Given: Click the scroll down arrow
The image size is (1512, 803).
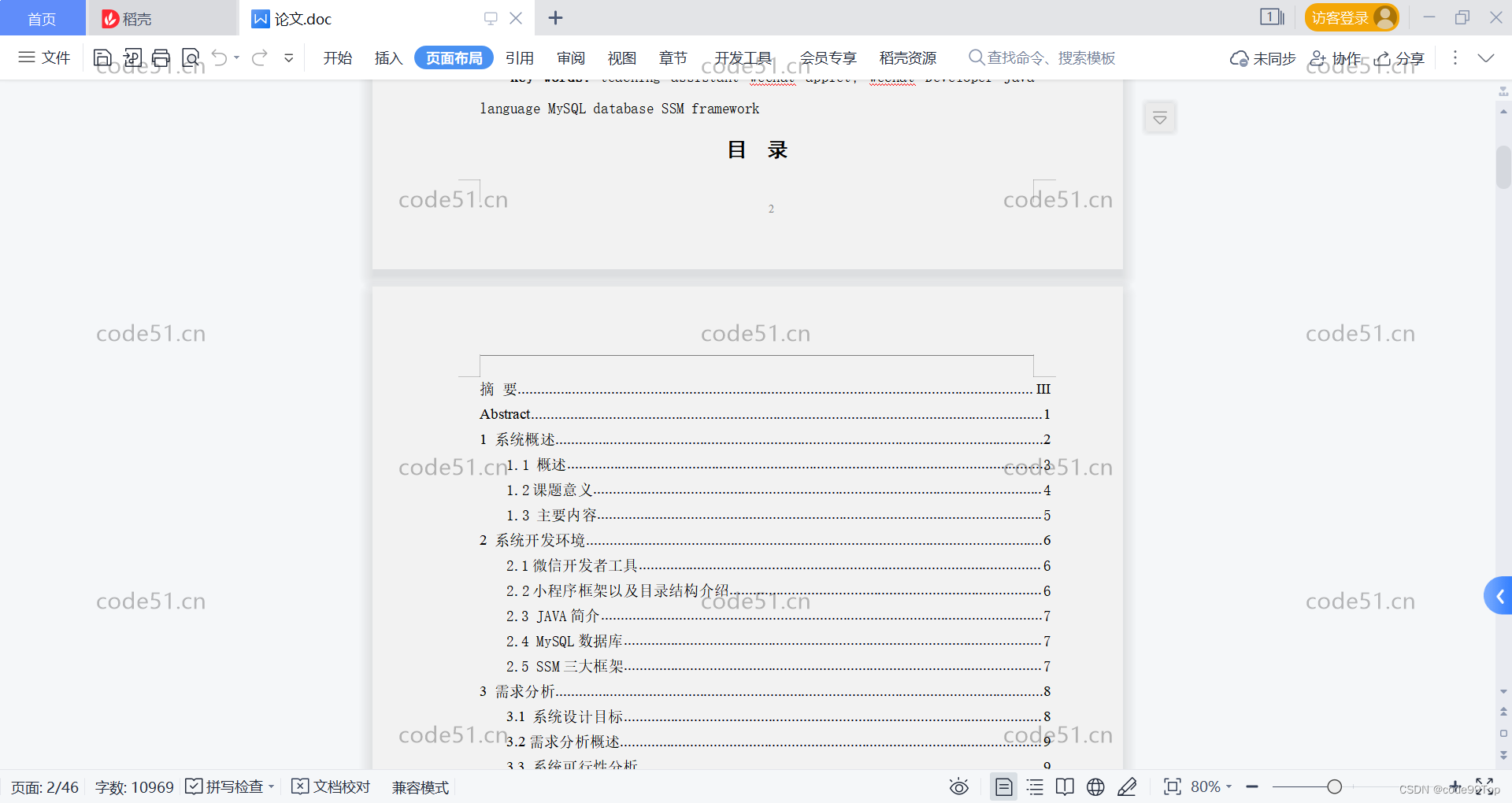Looking at the screenshot, I should 1503,692.
